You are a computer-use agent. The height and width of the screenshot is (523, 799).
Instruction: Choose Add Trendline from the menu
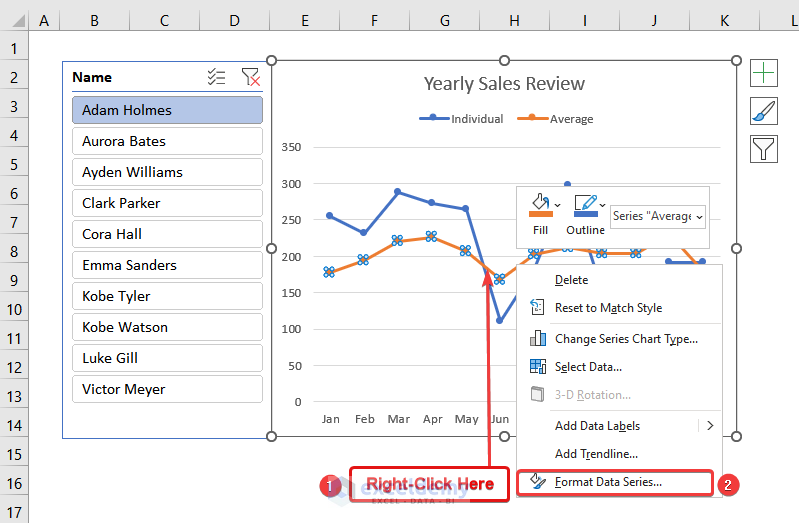pos(620,454)
